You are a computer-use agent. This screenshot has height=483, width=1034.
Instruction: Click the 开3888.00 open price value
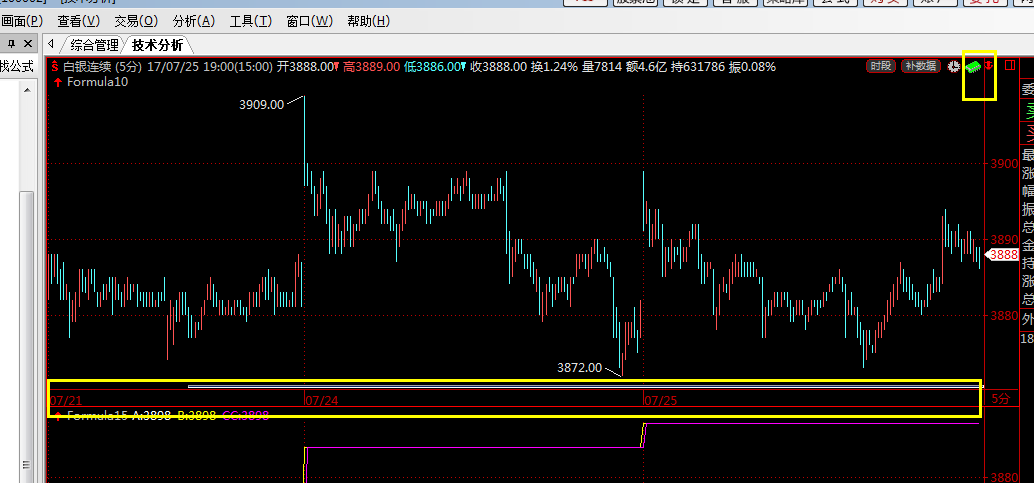coord(307,67)
